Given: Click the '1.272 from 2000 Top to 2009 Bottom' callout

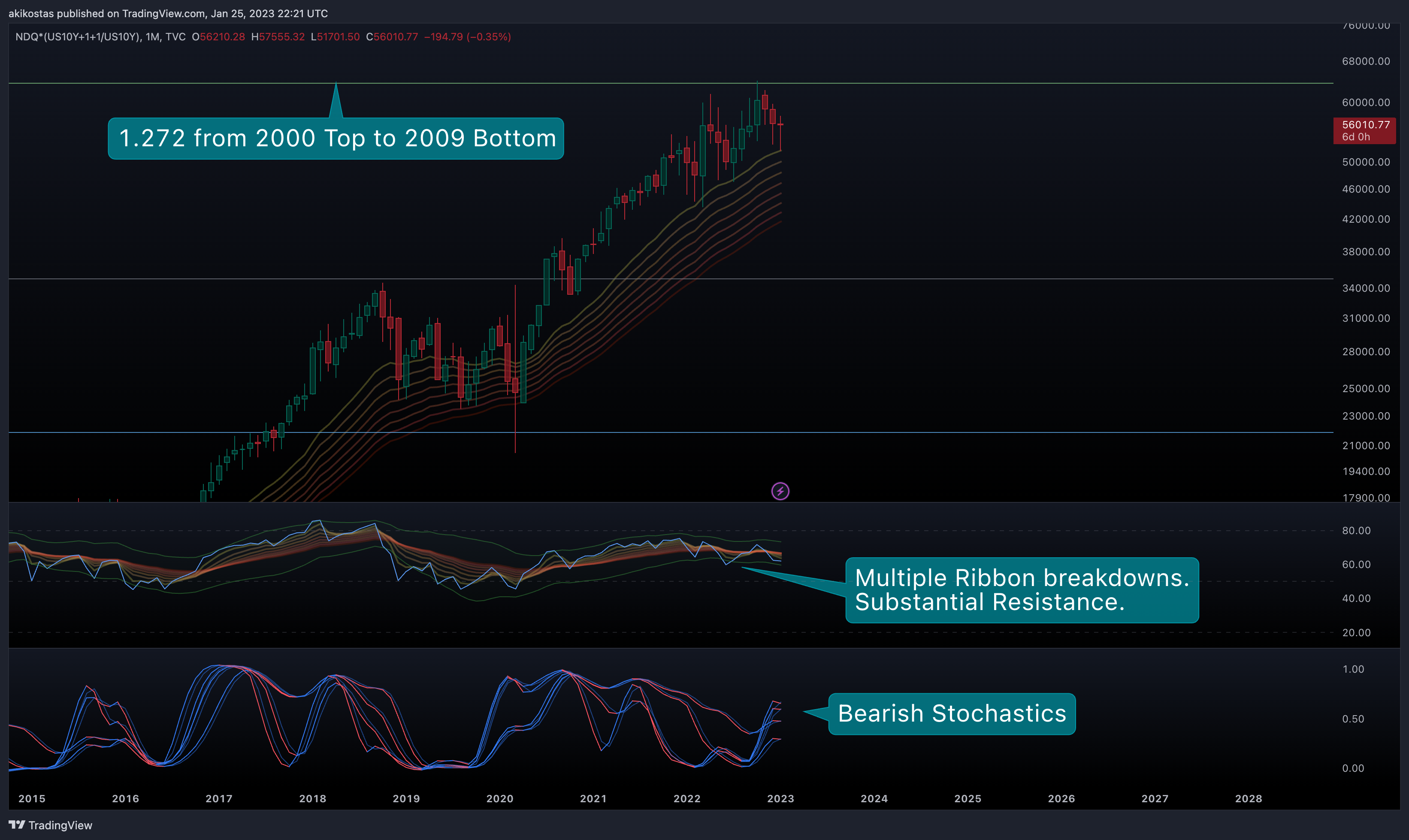Looking at the screenshot, I should tap(336, 138).
